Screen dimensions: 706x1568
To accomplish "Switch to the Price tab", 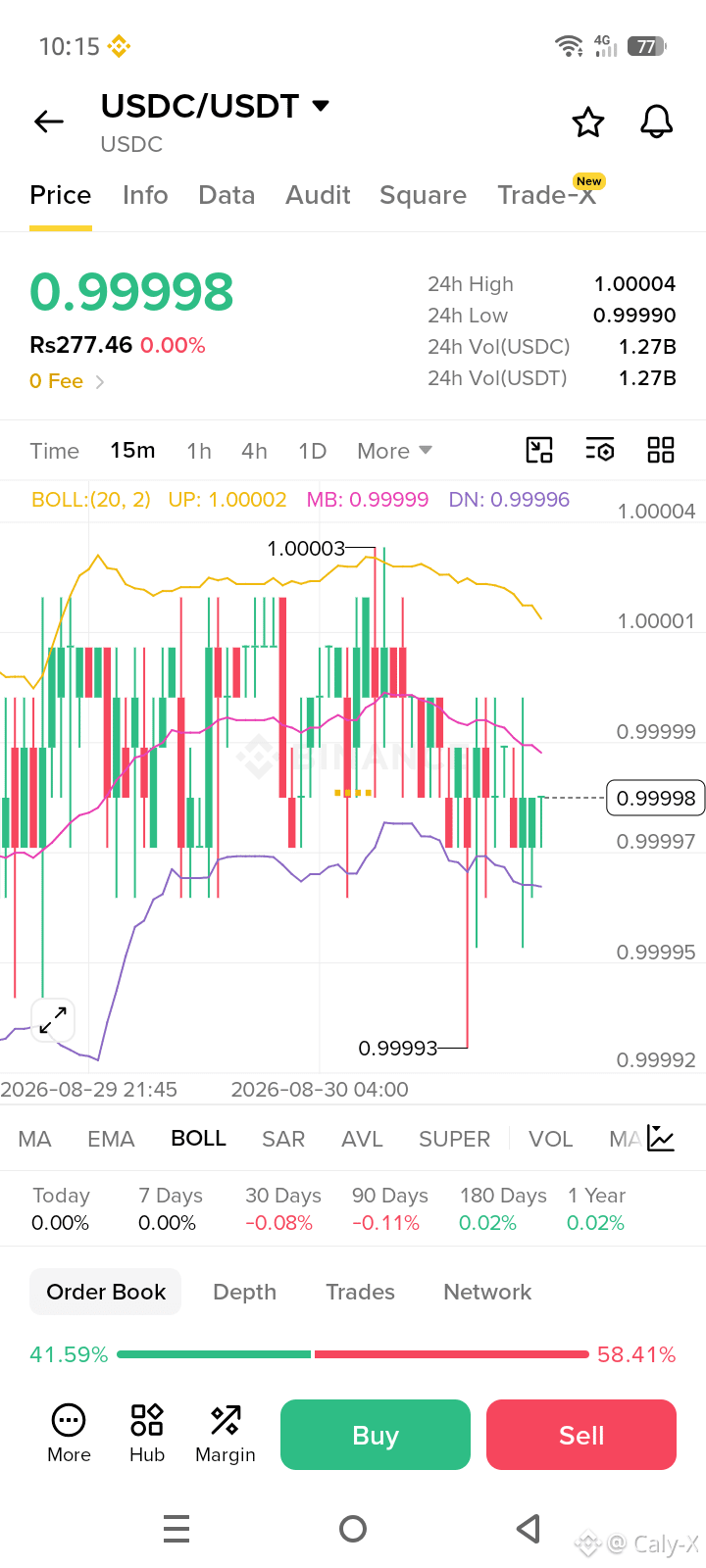I will pos(61,195).
